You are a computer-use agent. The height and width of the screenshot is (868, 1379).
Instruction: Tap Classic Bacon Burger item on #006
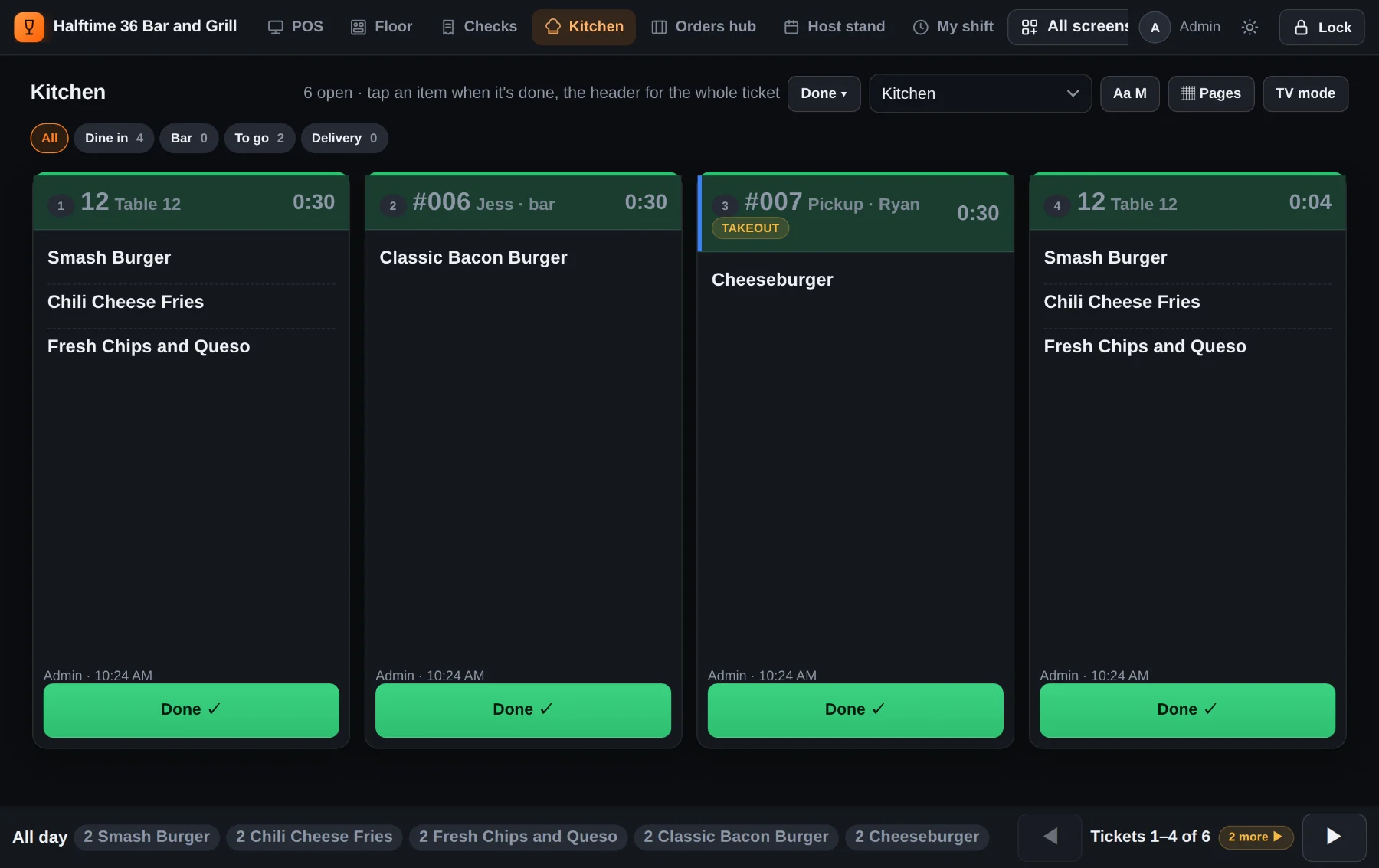click(x=523, y=257)
